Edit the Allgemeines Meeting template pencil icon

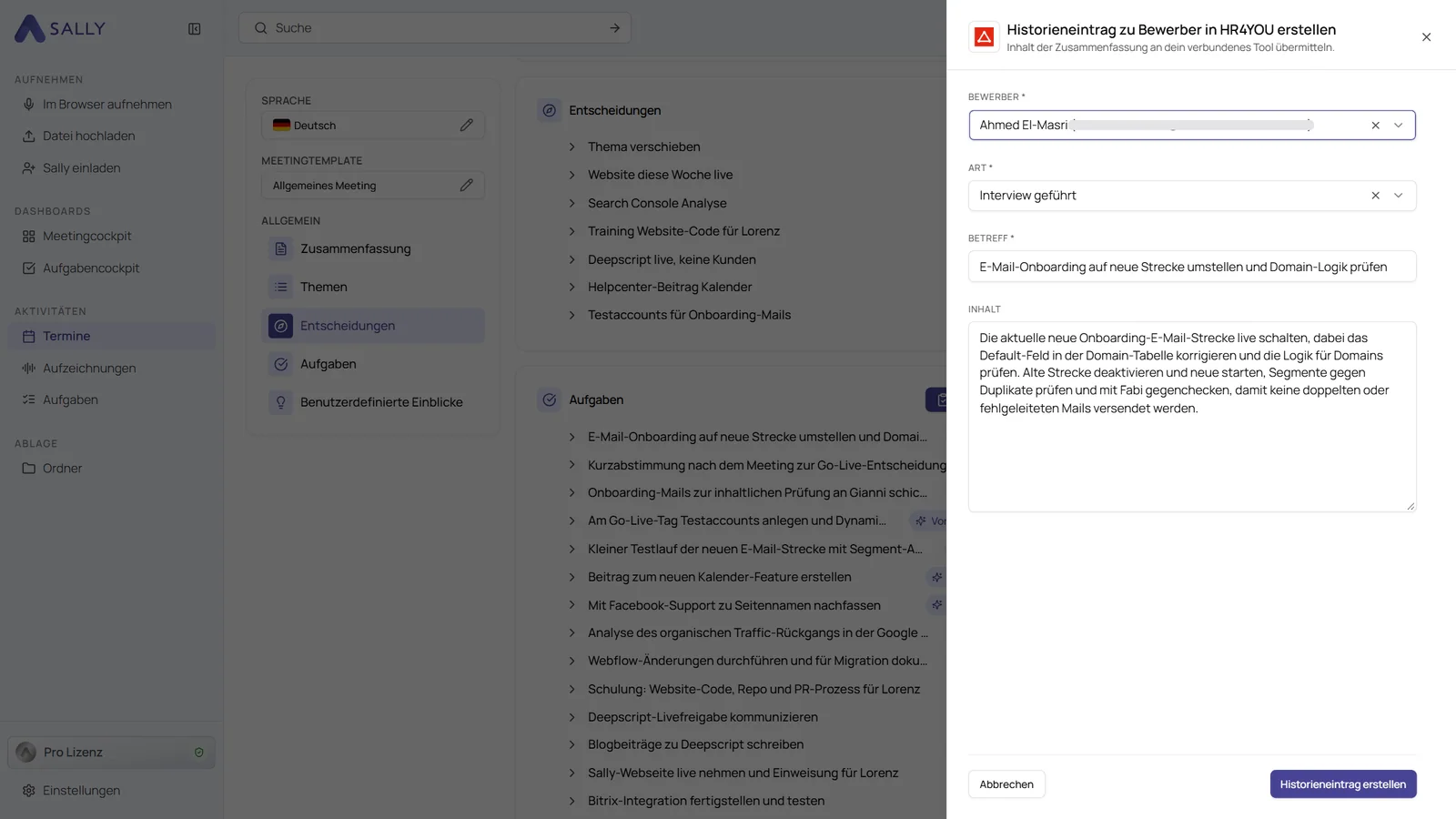(466, 186)
